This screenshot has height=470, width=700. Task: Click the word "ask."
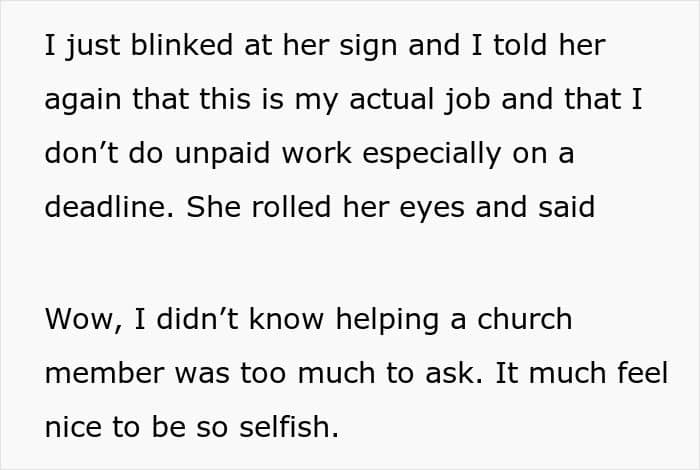(x=454, y=373)
